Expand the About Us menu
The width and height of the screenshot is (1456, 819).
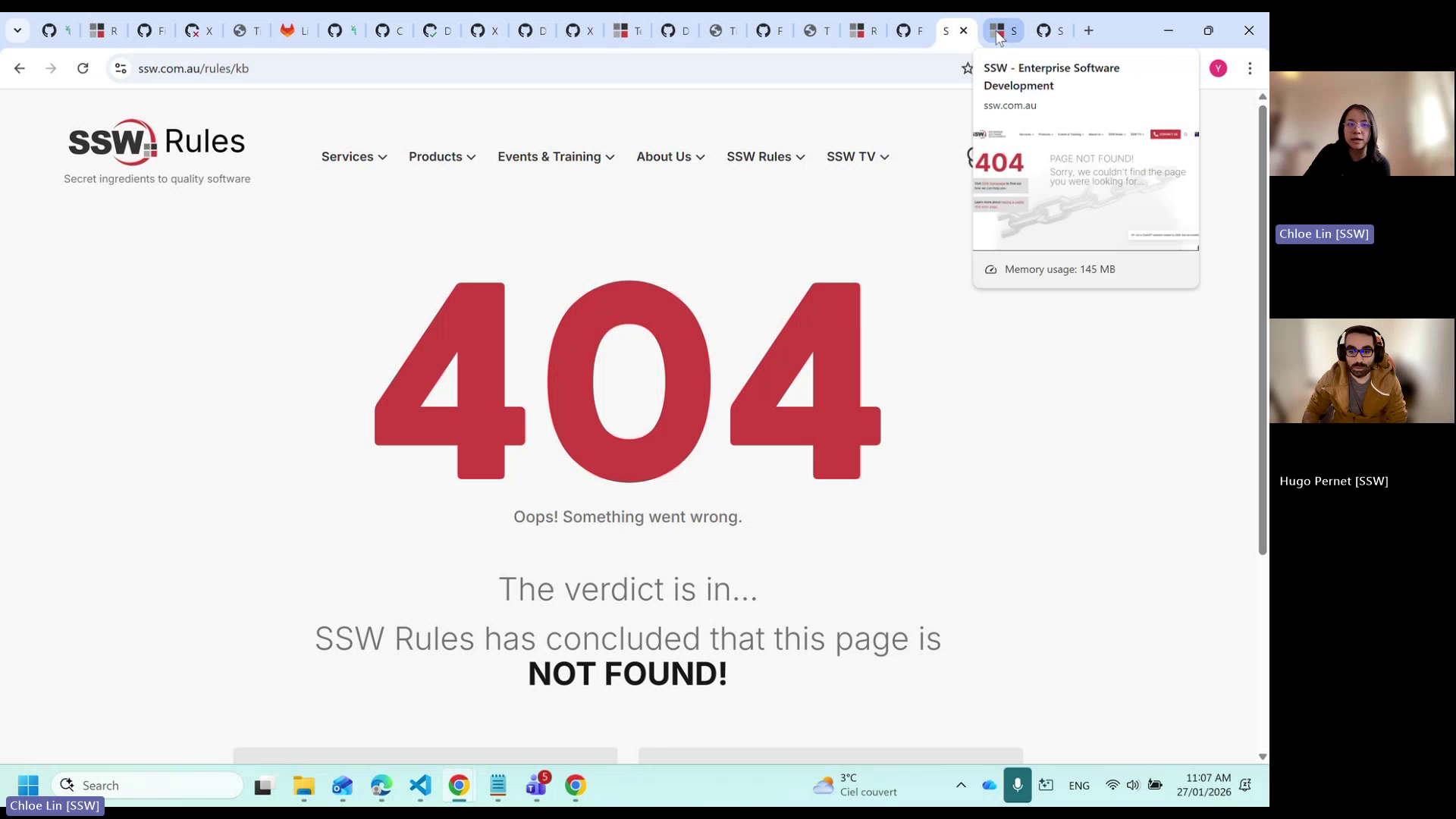(x=670, y=157)
